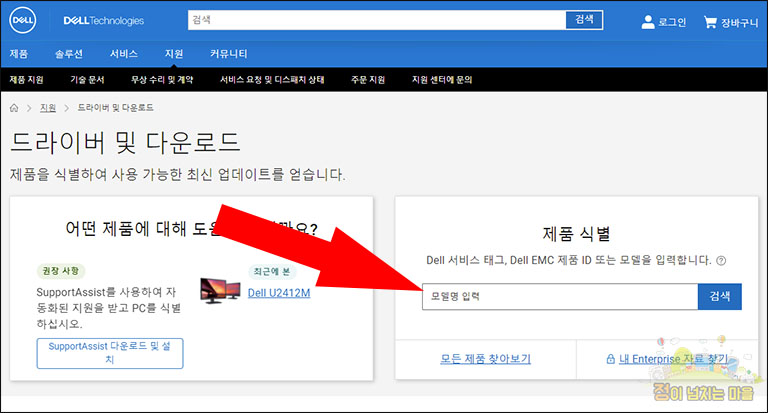This screenshot has height=413, width=768.
Task: Click the lock icon next to Enterprise link
Action: click(x=610, y=359)
